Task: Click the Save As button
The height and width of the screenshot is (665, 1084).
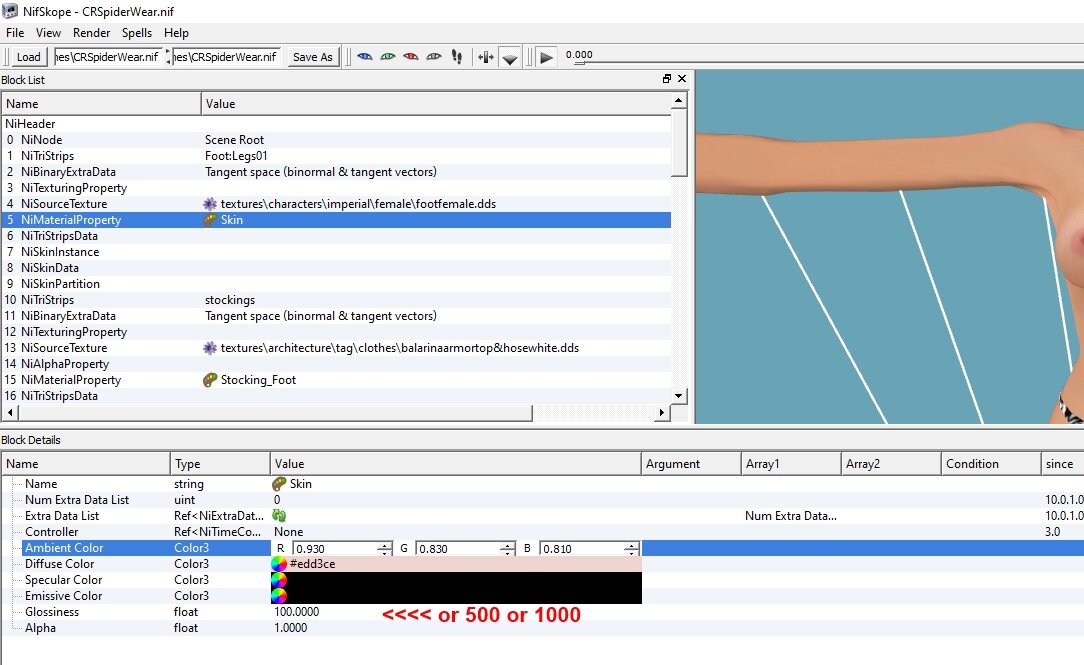Action: pos(312,57)
